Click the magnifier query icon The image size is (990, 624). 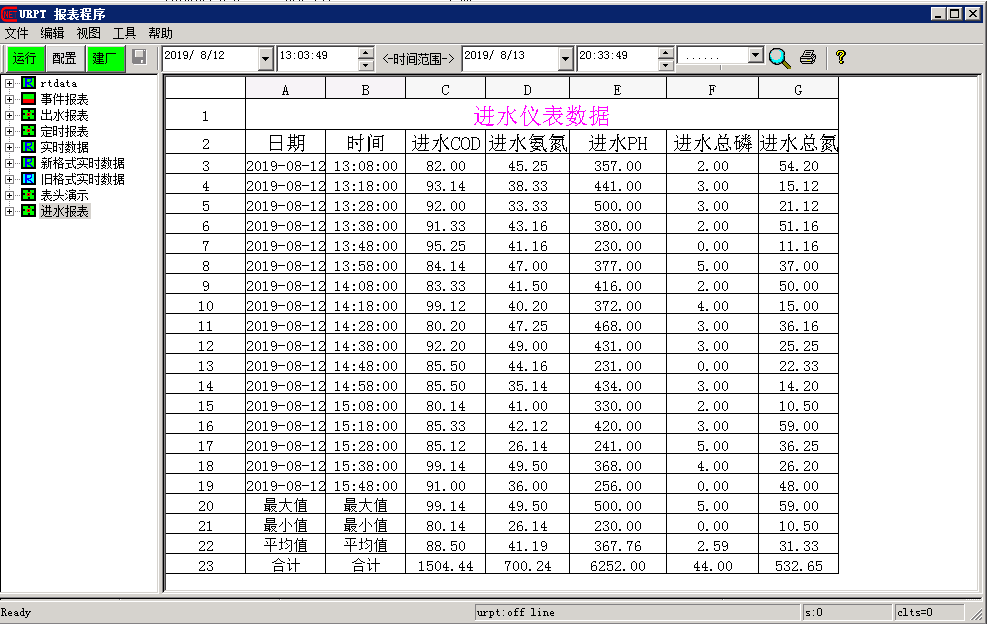pos(779,58)
